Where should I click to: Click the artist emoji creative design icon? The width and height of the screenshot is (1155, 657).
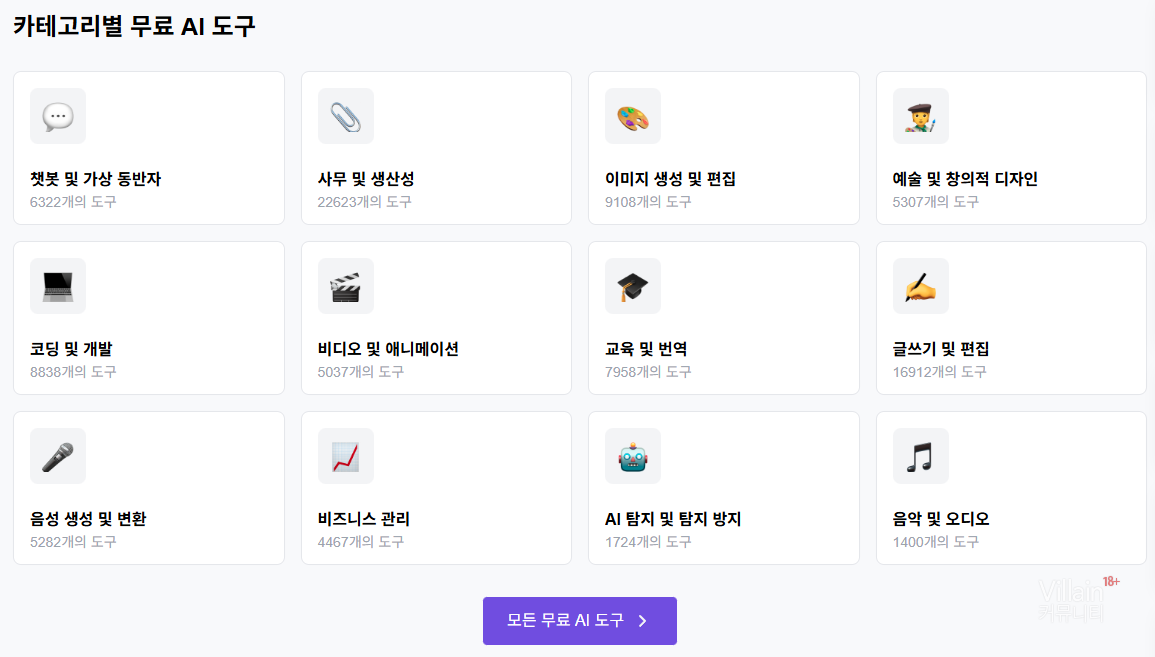coord(920,116)
